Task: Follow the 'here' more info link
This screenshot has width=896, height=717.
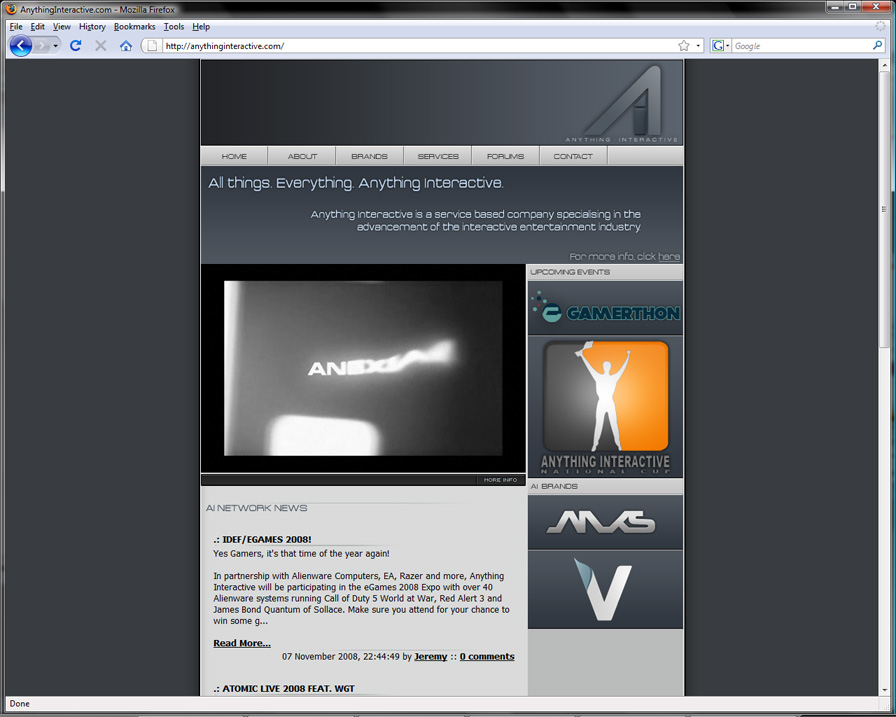Action: pyautogui.click(x=669, y=257)
